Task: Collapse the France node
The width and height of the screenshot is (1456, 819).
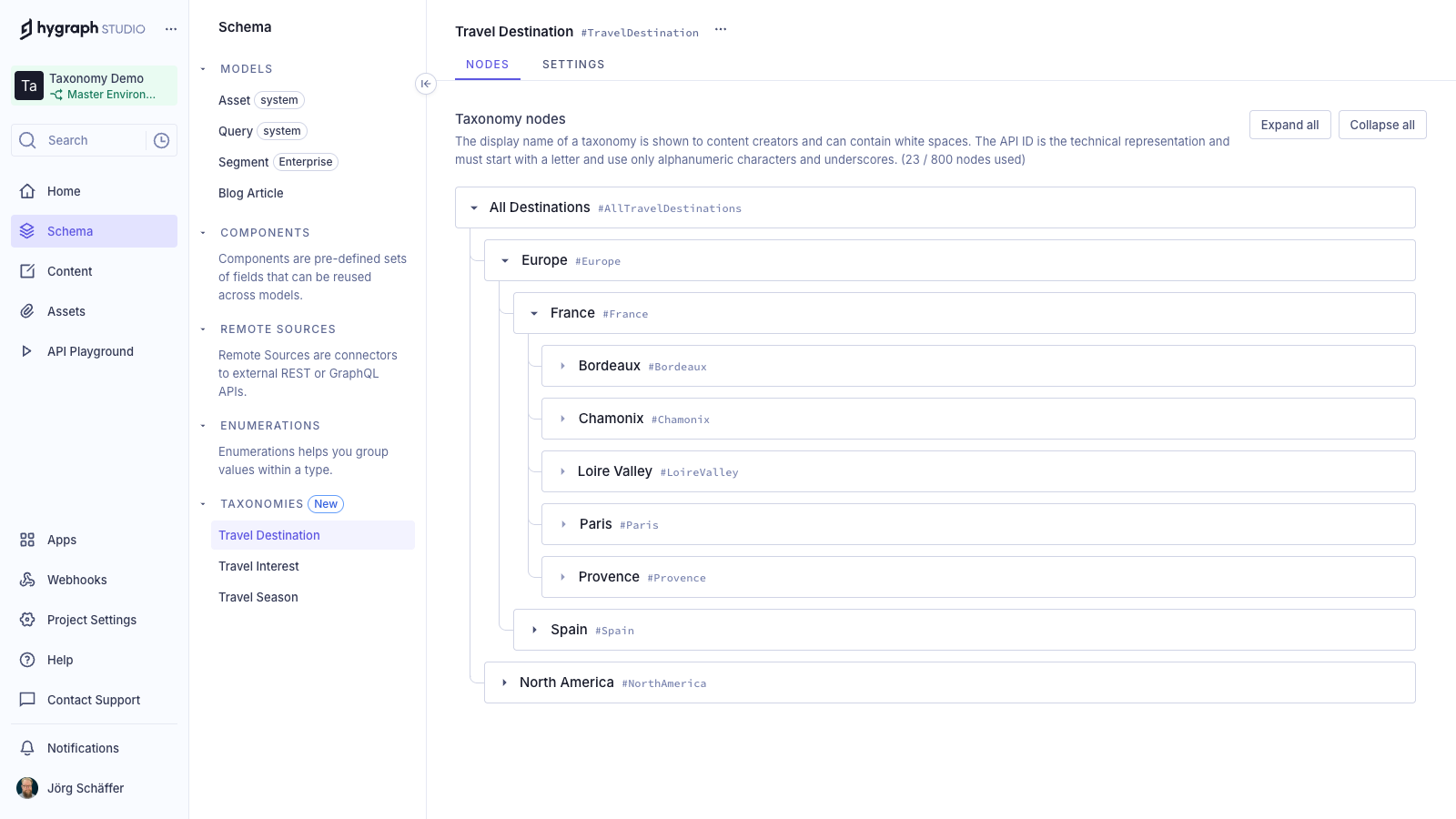Action: (x=534, y=313)
